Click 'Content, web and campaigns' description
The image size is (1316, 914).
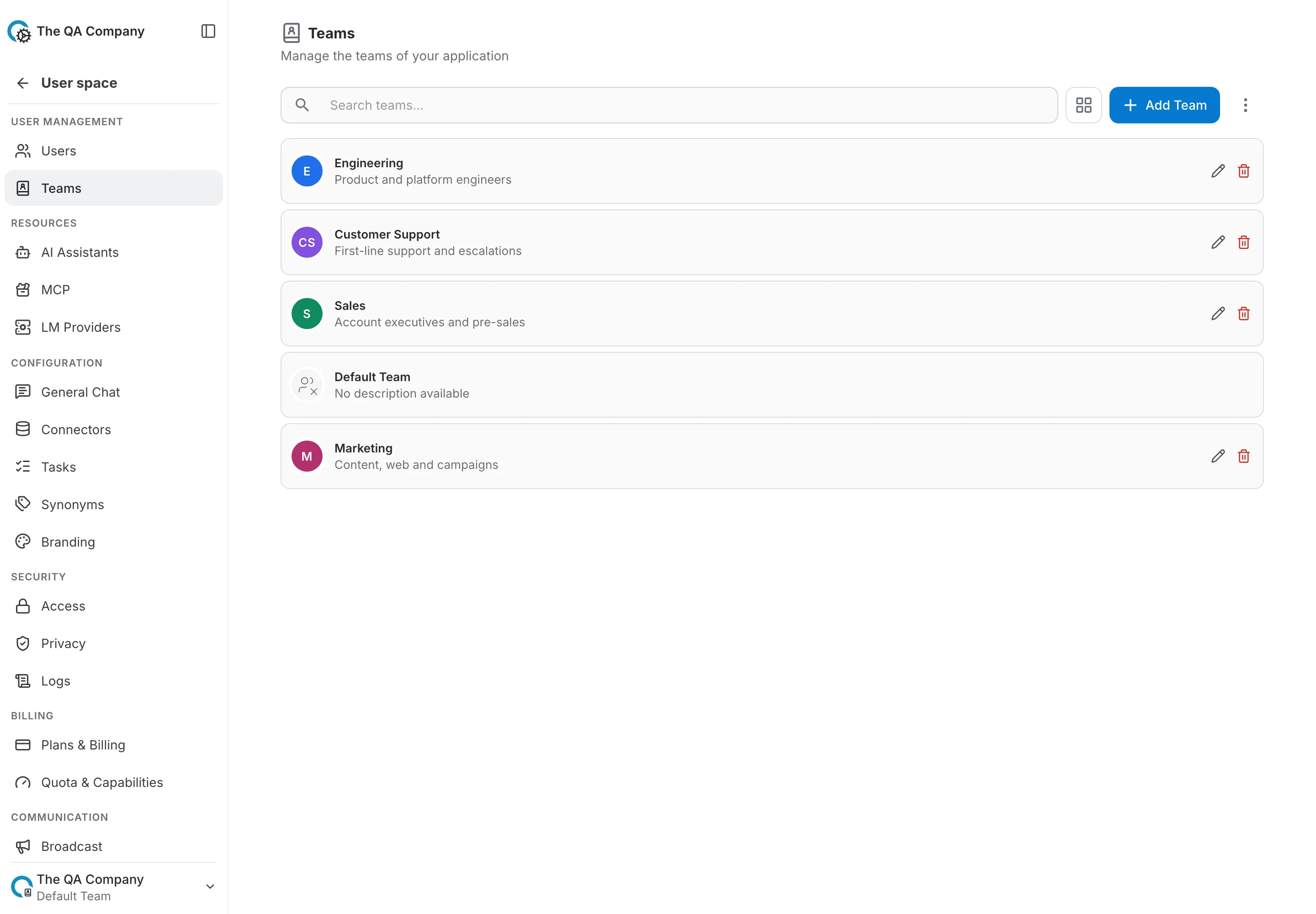[416, 465]
